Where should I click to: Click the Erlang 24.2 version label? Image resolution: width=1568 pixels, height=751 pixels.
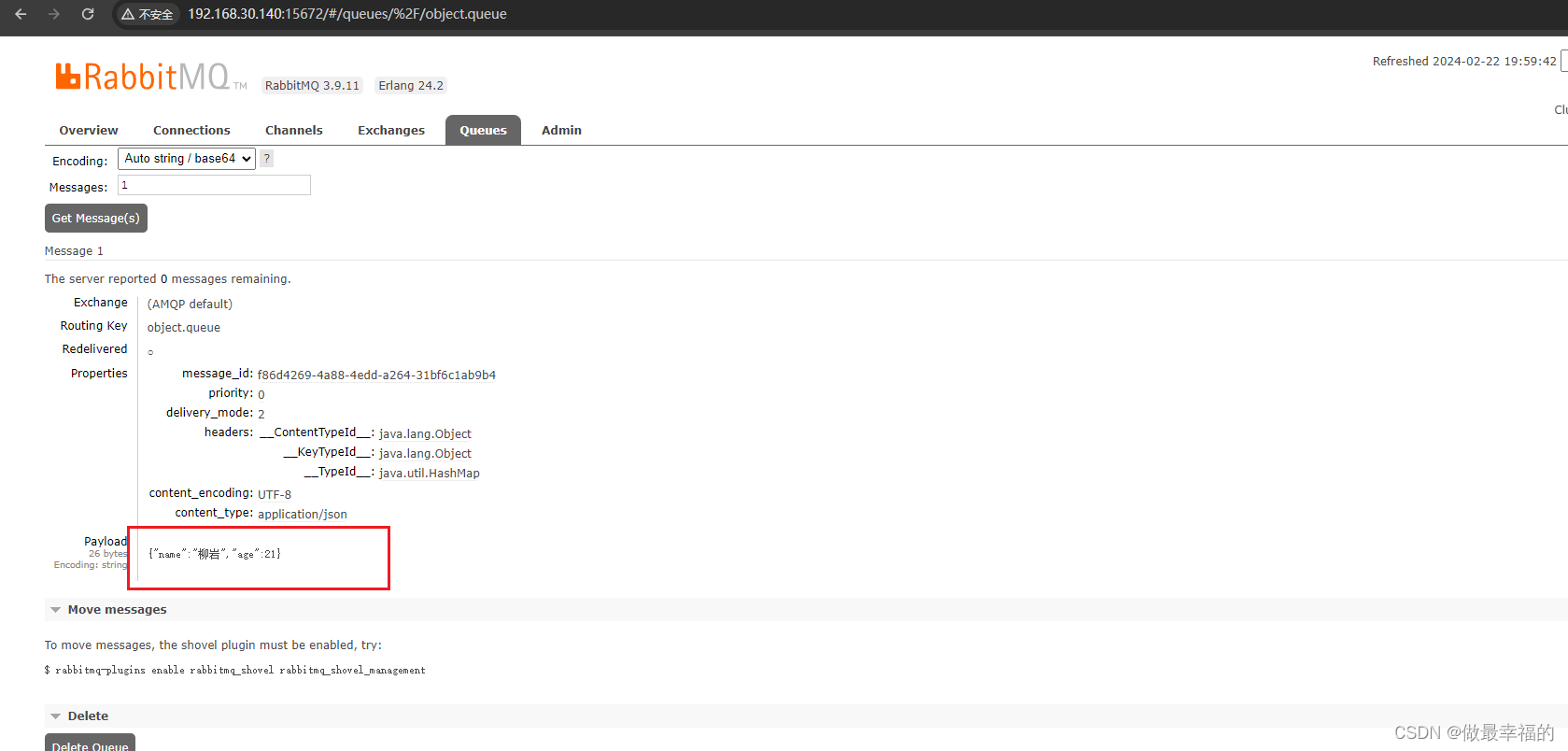point(411,86)
